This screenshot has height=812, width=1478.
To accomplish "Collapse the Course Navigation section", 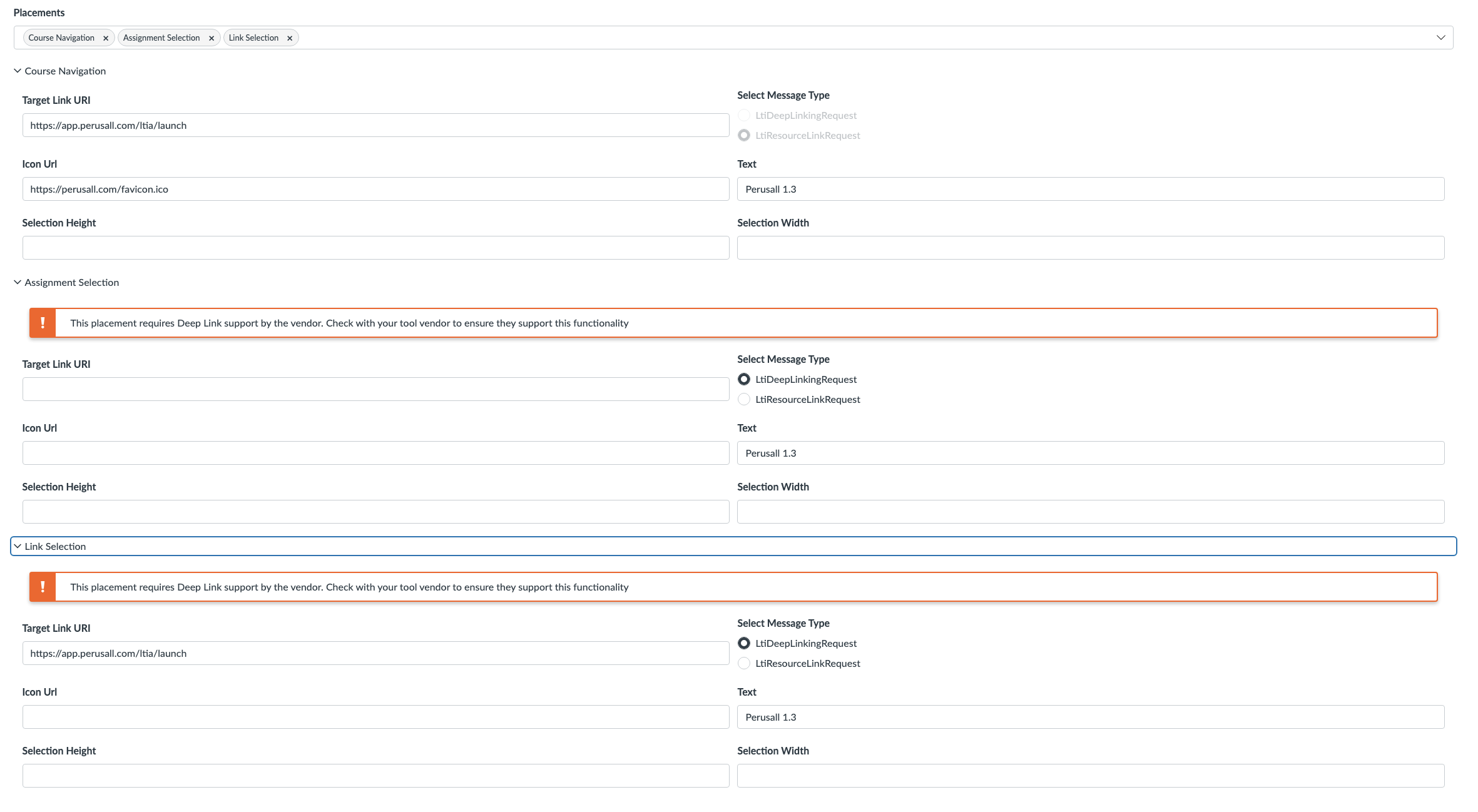I will pos(65,71).
